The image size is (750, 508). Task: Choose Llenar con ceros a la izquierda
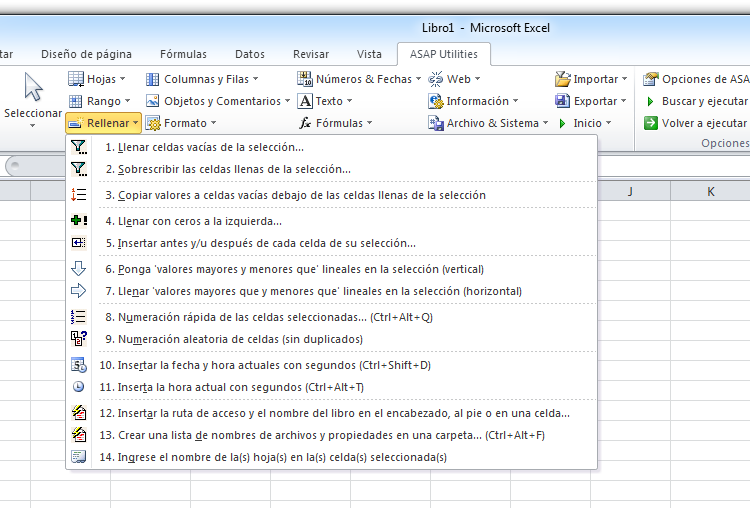click(x=331, y=221)
